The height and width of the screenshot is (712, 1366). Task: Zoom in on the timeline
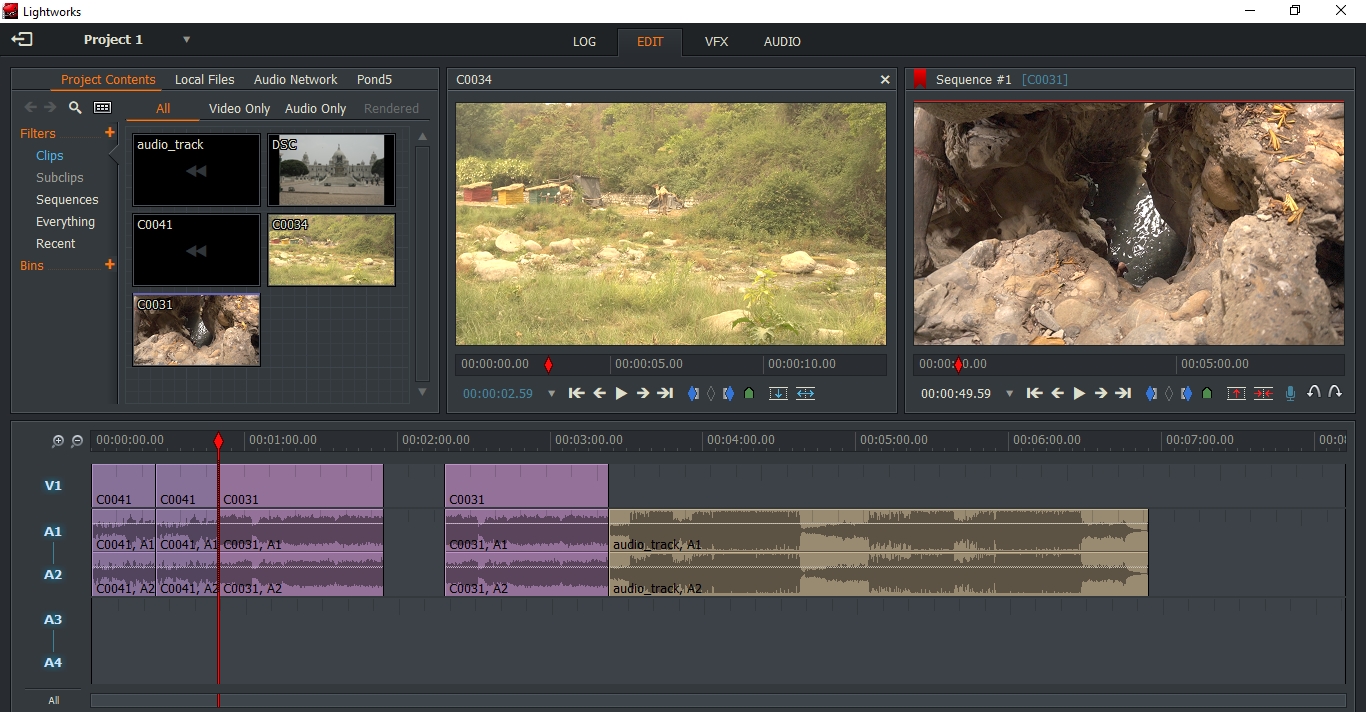point(58,441)
